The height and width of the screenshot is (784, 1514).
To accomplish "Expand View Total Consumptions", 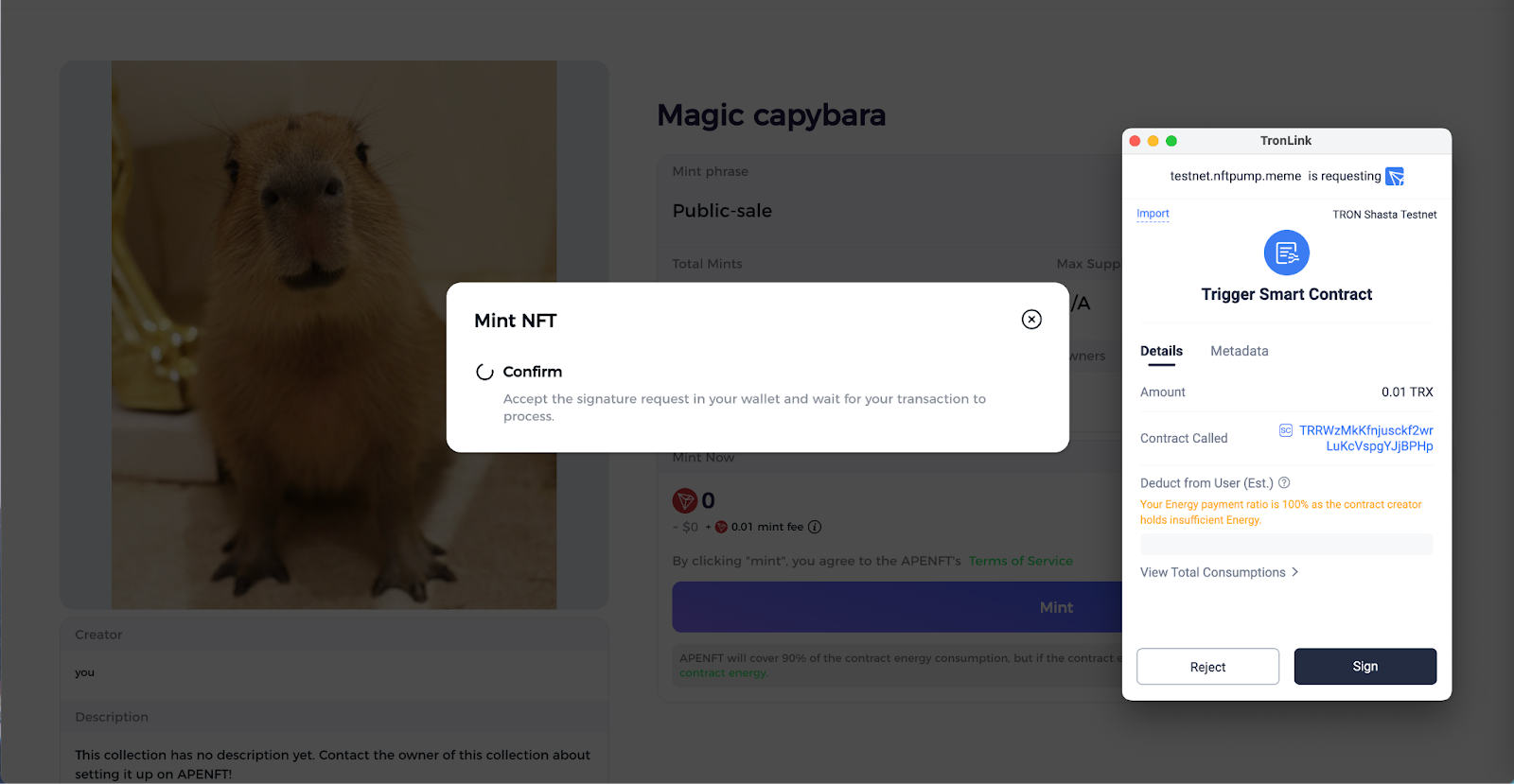I will pyautogui.click(x=1219, y=572).
